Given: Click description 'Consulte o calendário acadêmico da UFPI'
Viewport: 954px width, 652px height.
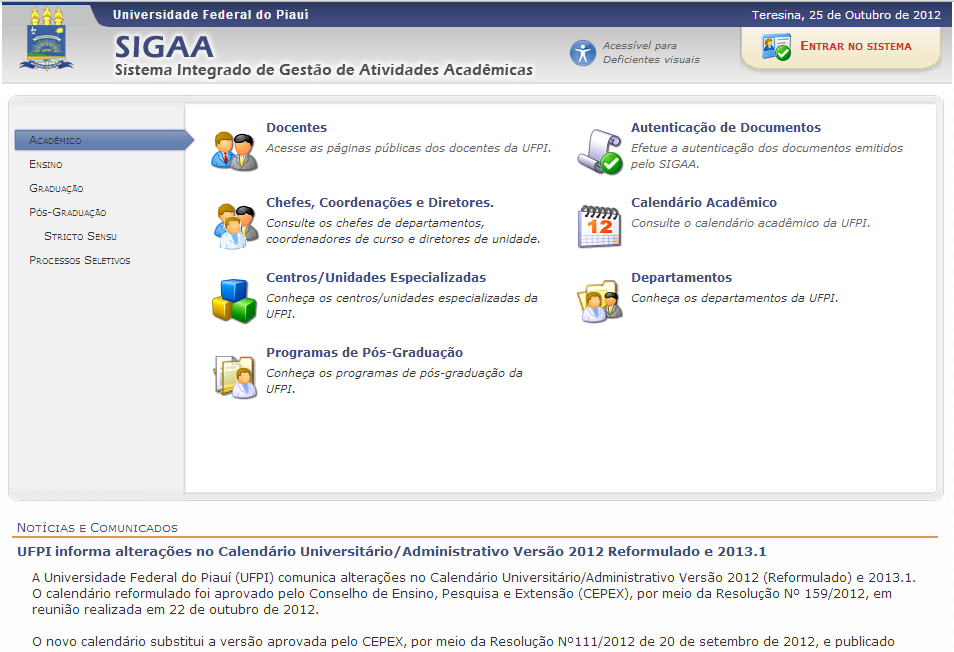Looking at the screenshot, I should pyautogui.click(x=751, y=223).
